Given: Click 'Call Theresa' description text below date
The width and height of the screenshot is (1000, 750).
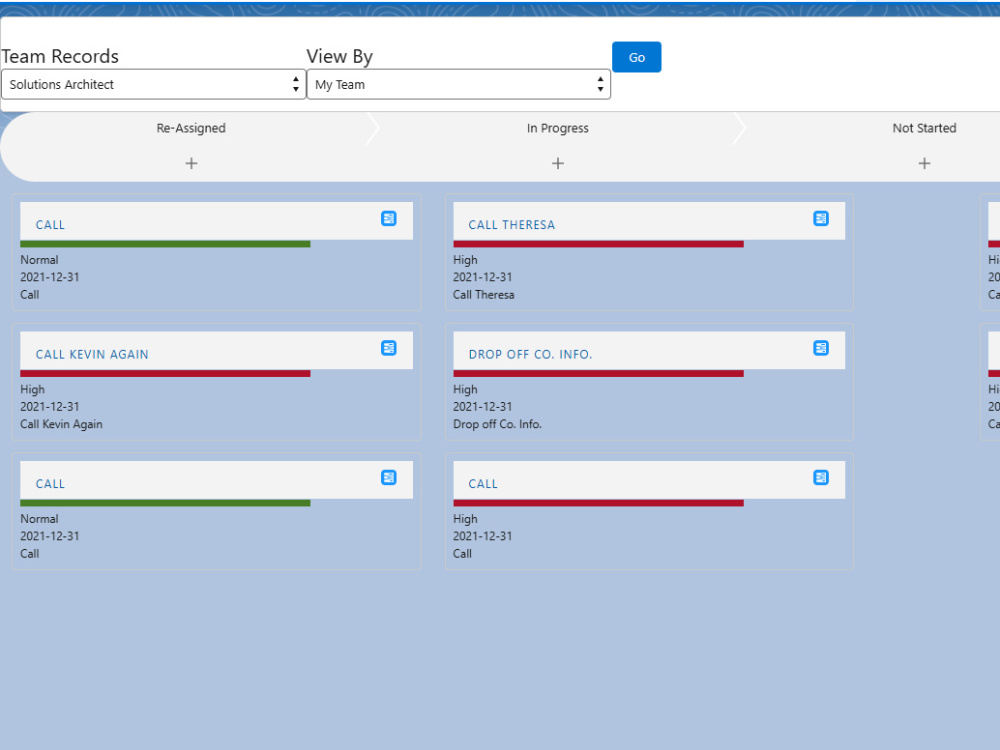Looking at the screenshot, I should 483,295.
